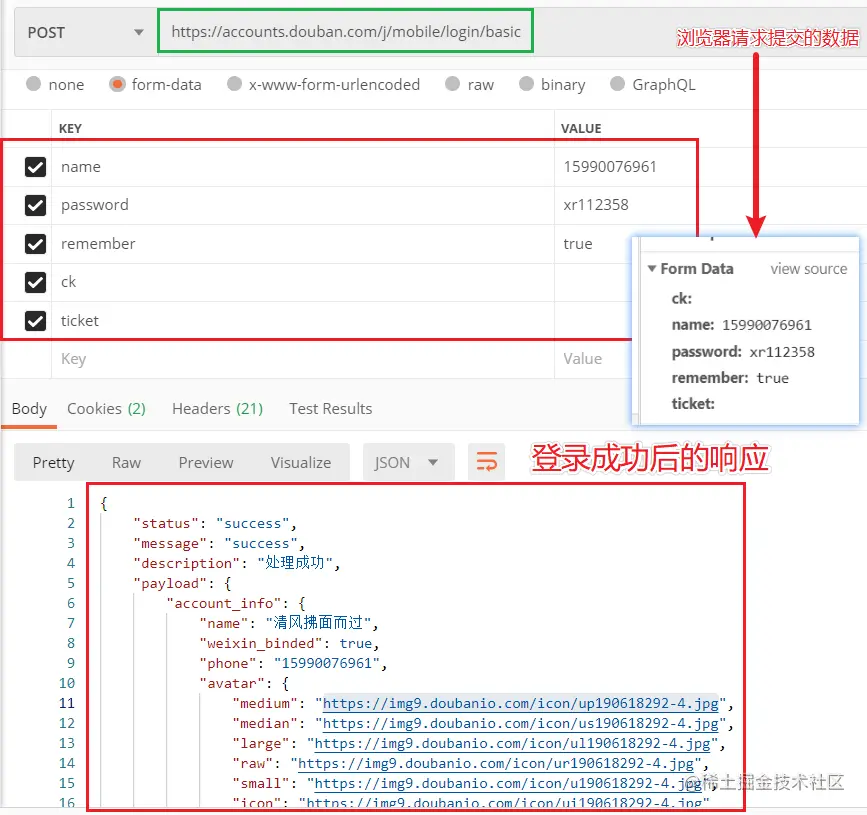Open the Cookies (2) tab

tap(106, 409)
